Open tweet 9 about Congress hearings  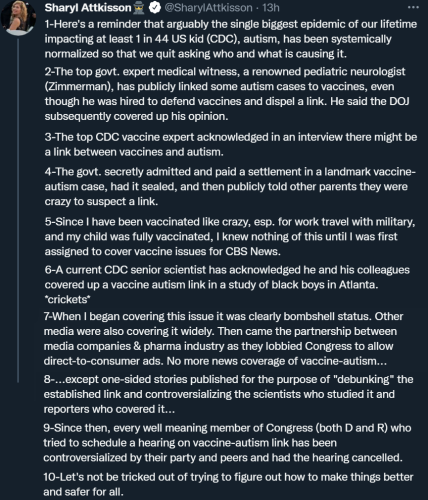point(227,443)
